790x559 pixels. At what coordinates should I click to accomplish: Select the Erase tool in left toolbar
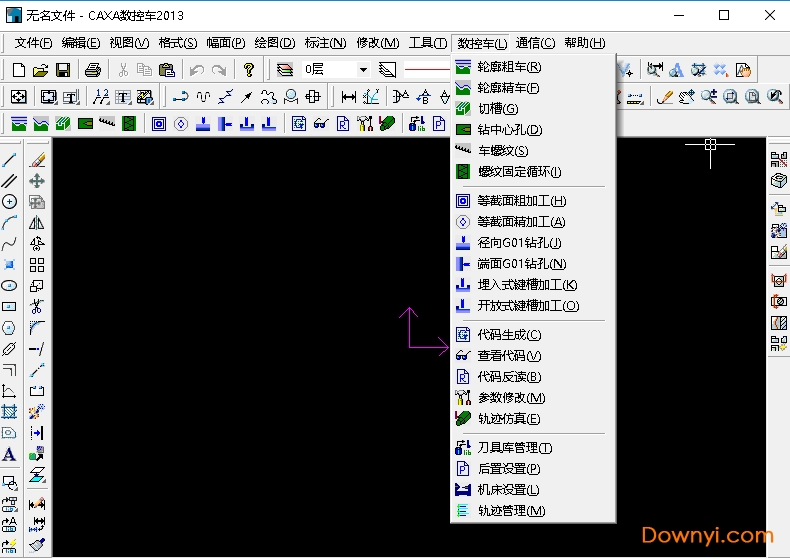coord(37,160)
